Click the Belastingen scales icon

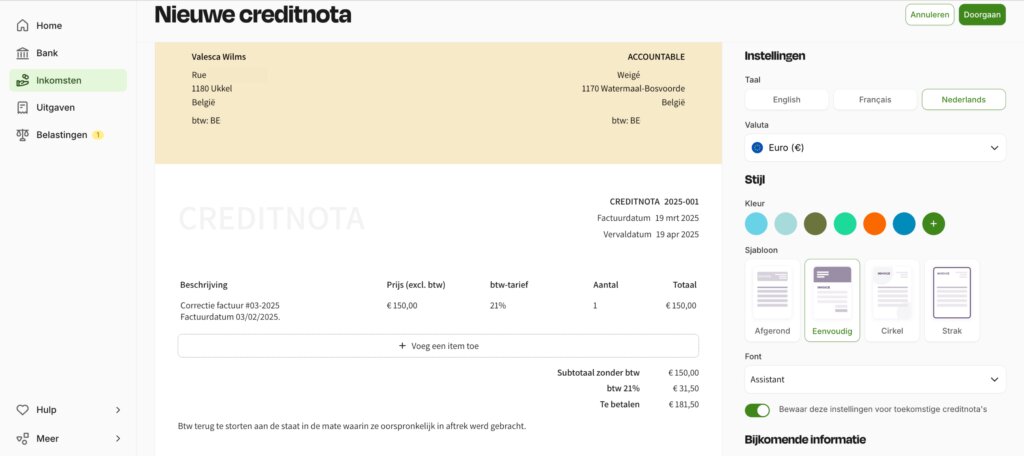tap(22, 135)
